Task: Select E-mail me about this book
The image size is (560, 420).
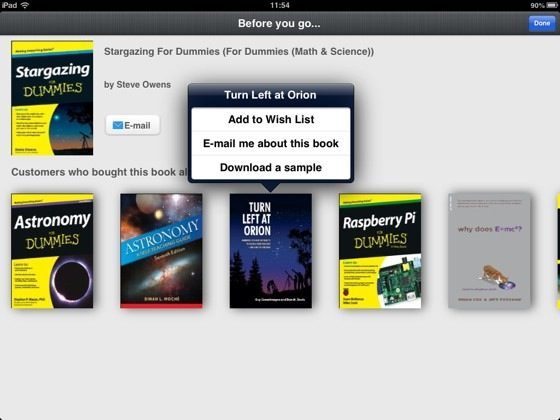Action: tap(271, 143)
